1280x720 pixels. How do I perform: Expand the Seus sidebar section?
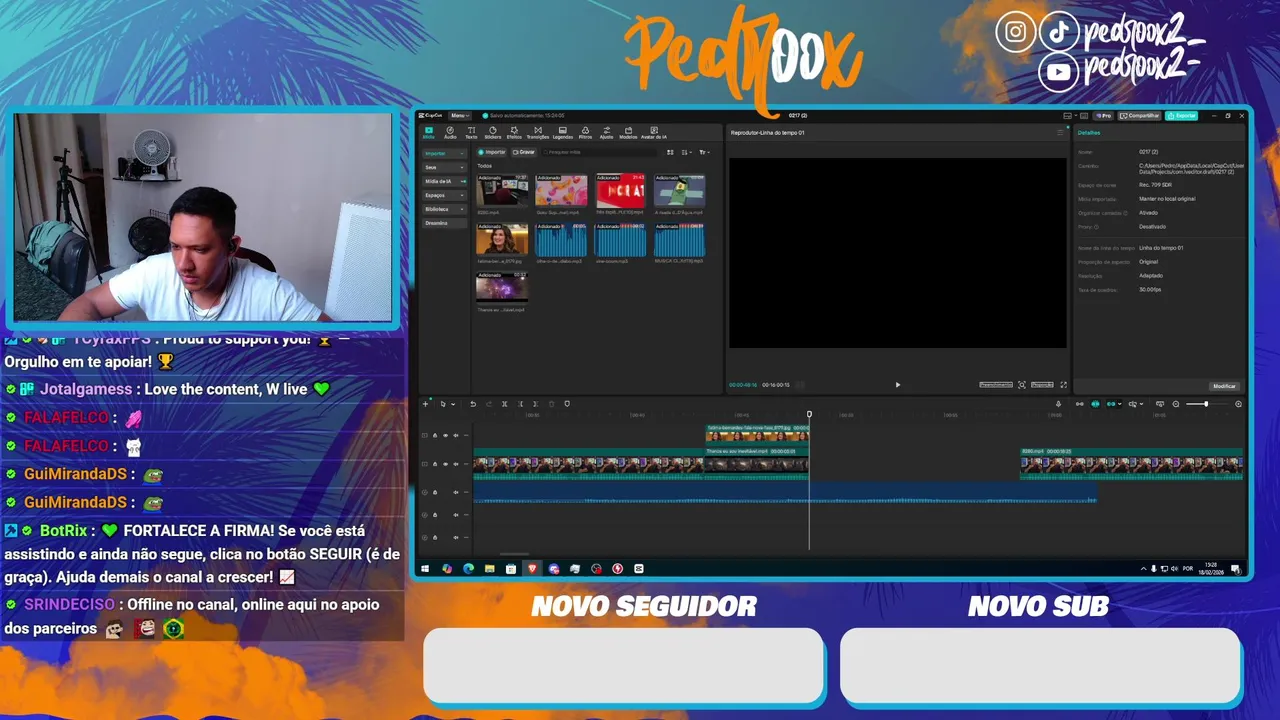(444, 167)
